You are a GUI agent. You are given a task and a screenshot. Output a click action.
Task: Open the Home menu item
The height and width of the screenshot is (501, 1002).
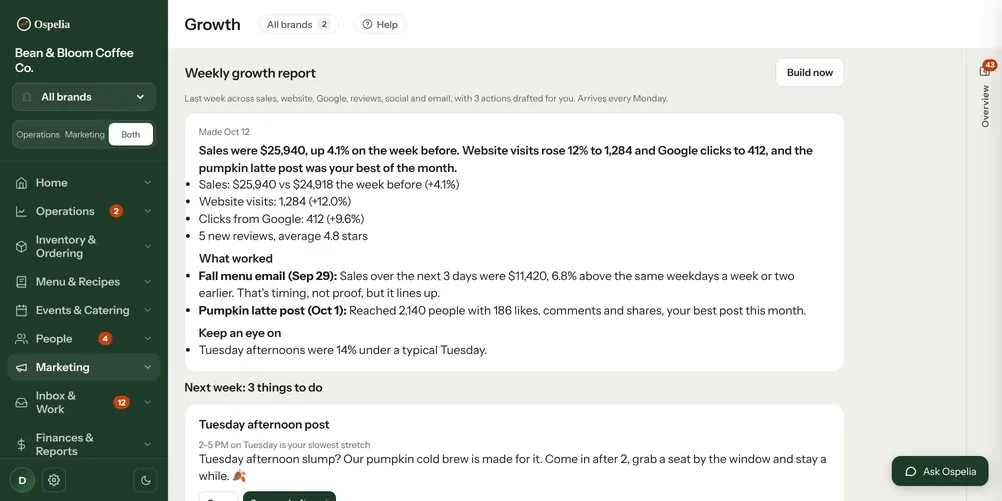[x=84, y=183]
